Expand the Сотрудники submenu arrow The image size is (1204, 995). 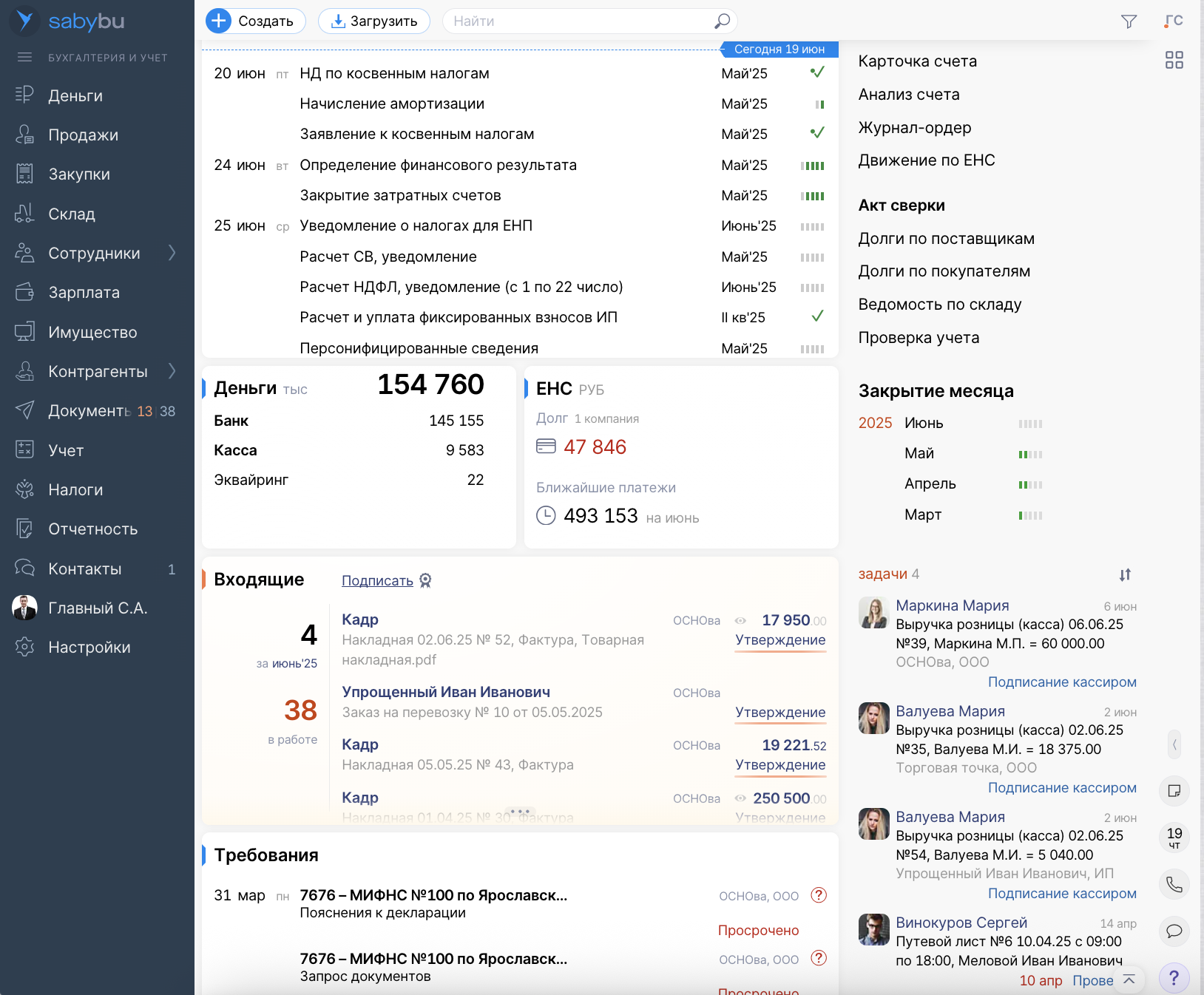(172, 253)
